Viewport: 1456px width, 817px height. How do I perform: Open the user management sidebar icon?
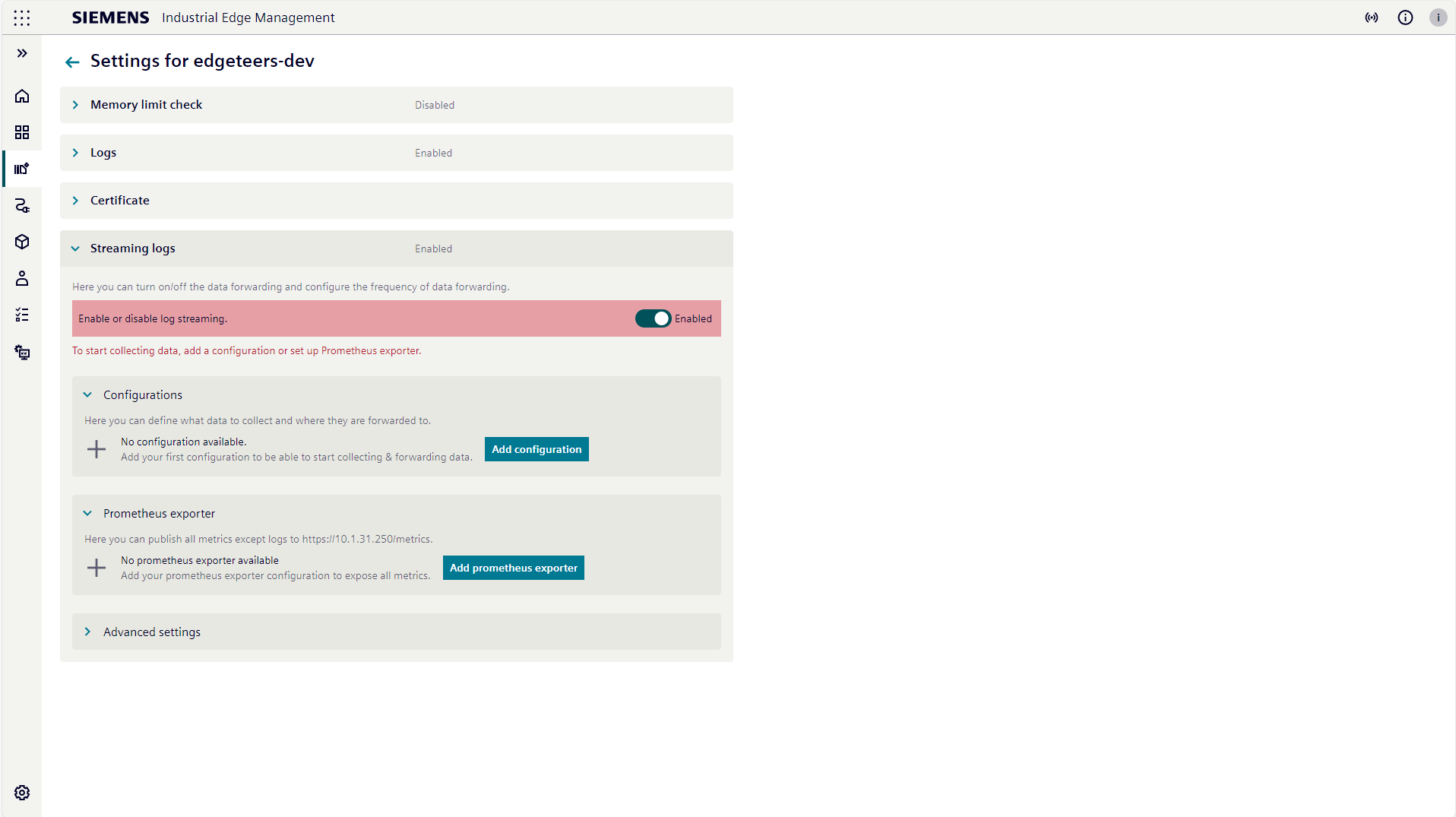pos(22,278)
